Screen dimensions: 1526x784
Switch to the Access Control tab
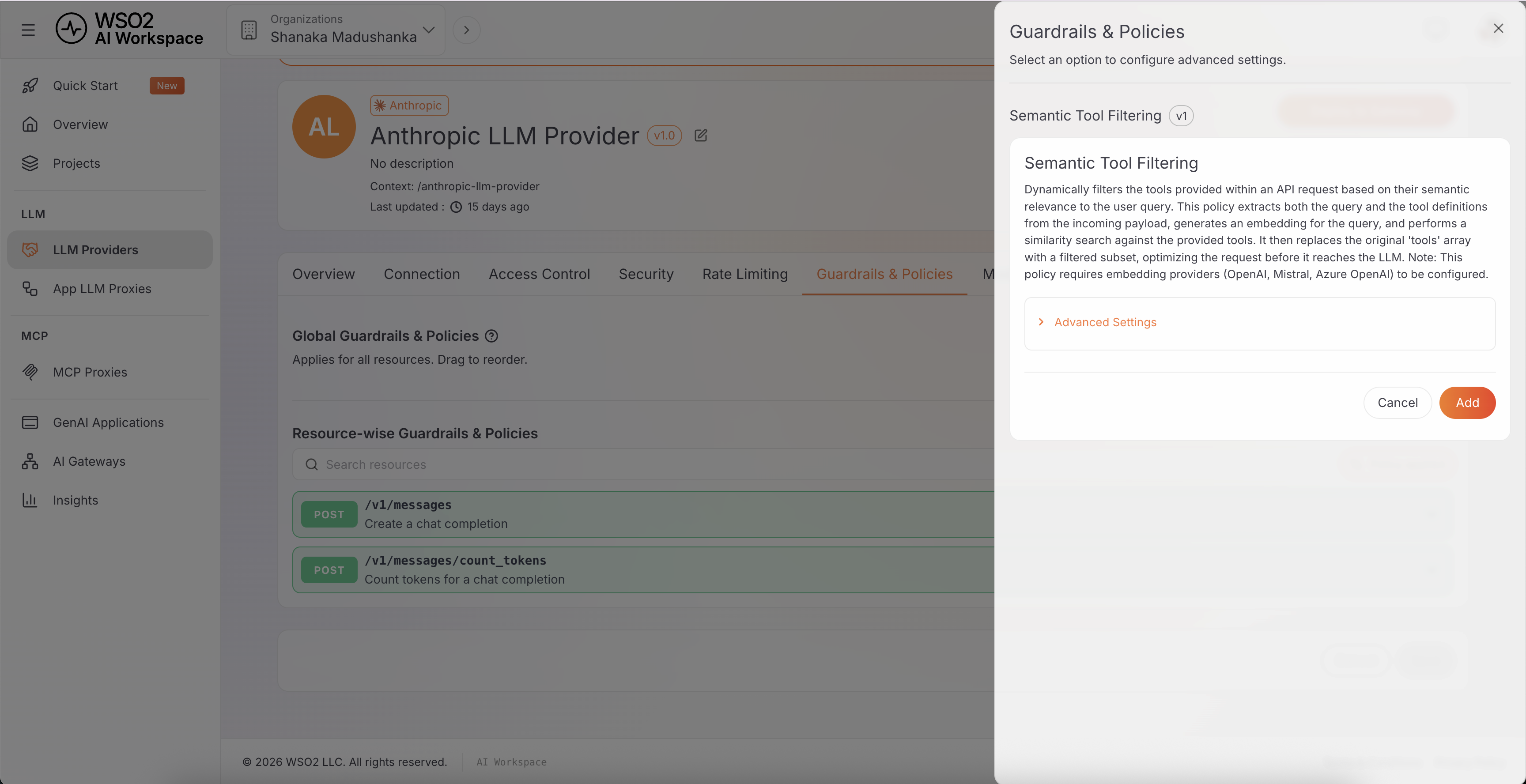point(539,274)
